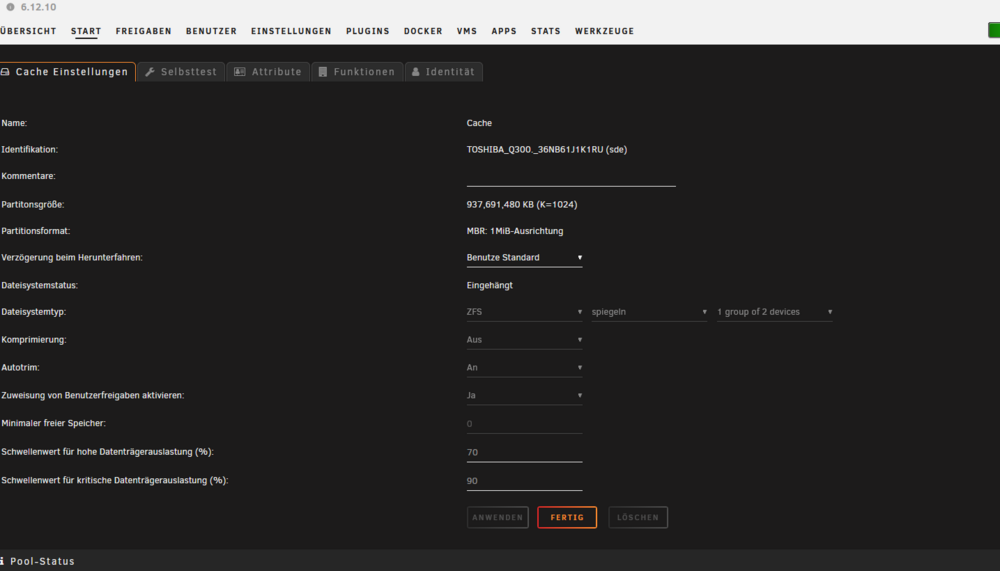
Task: Click the Pool-Status section header
Action: click(x=500, y=561)
